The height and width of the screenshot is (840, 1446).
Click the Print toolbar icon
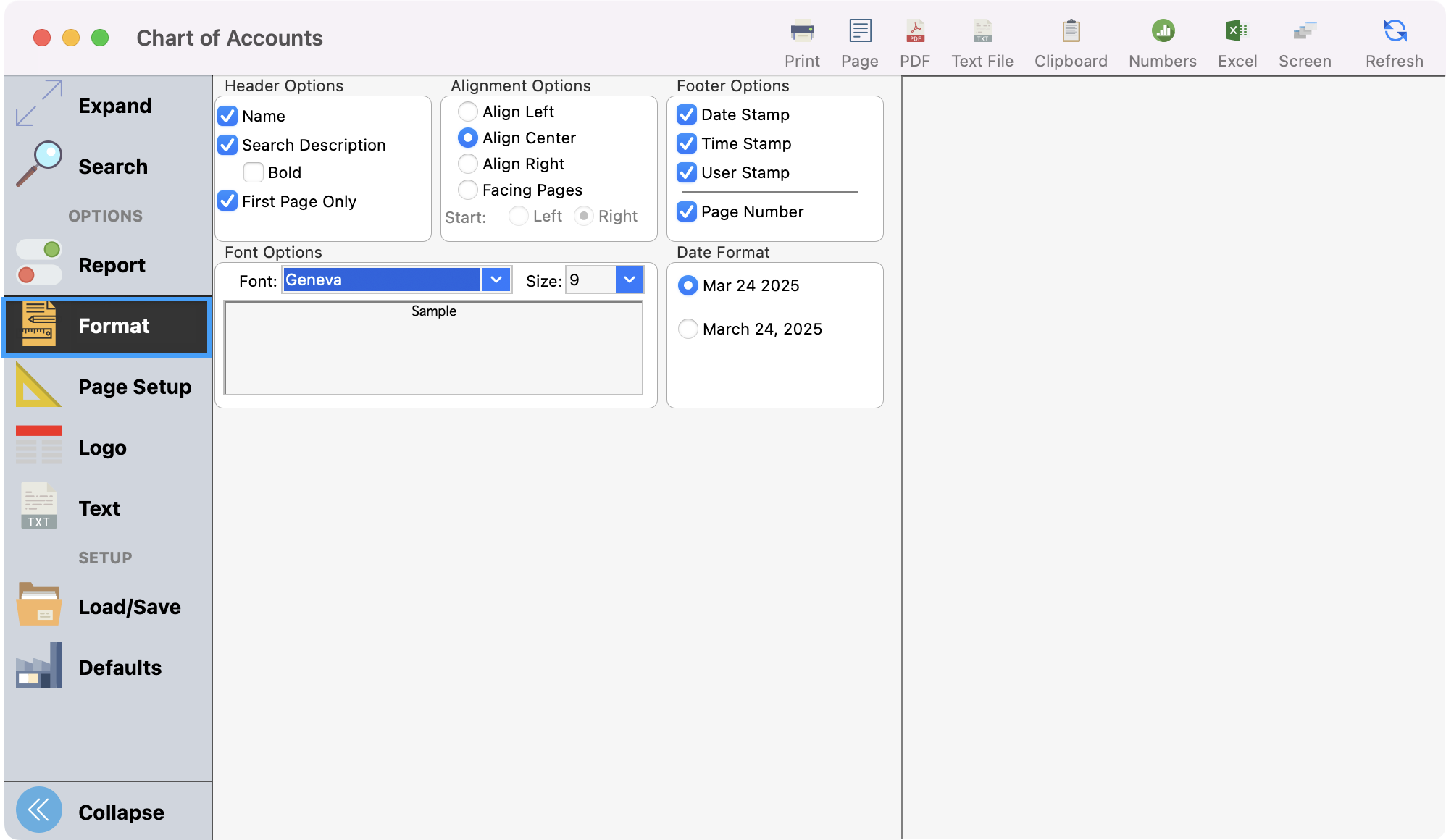pos(802,32)
